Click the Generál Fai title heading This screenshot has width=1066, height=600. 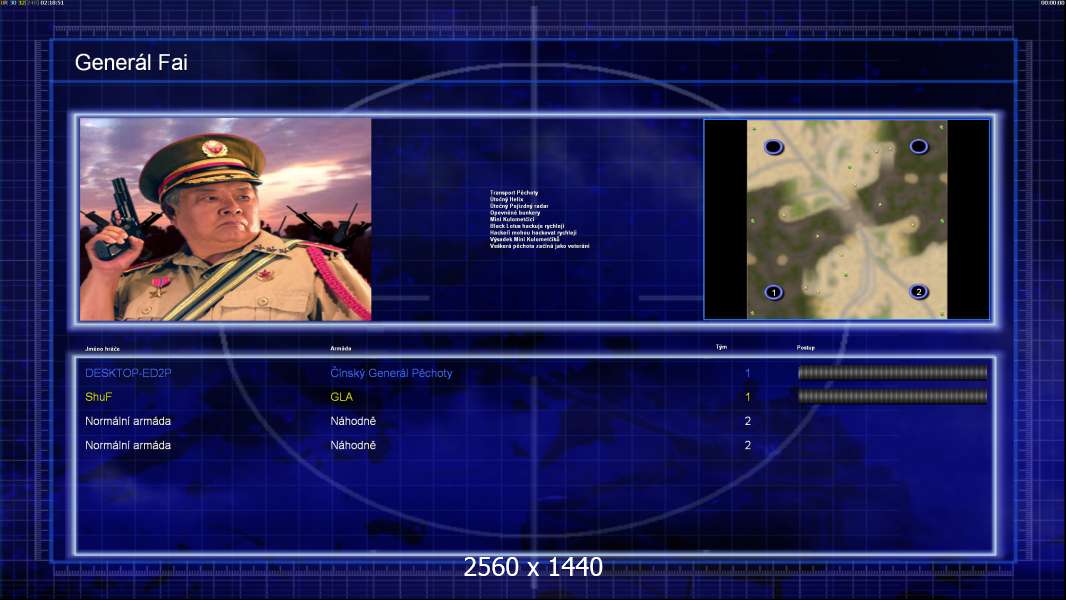131,63
